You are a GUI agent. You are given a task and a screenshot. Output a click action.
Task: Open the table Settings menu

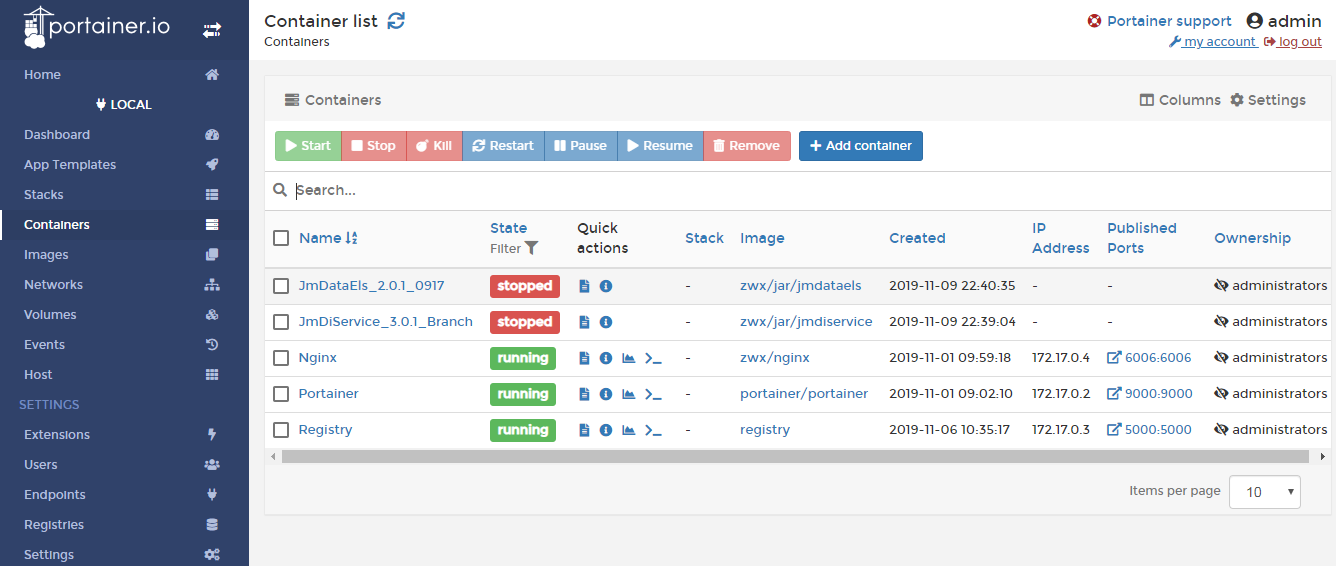pos(1267,100)
